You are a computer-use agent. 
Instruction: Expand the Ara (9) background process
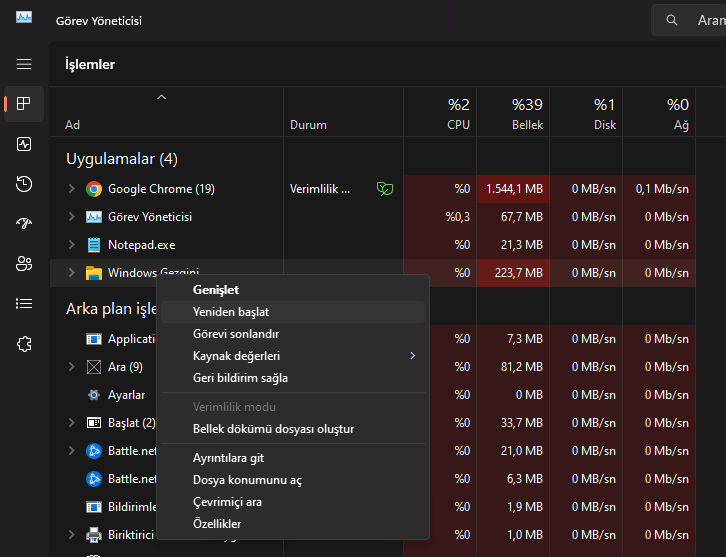pos(71,367)
